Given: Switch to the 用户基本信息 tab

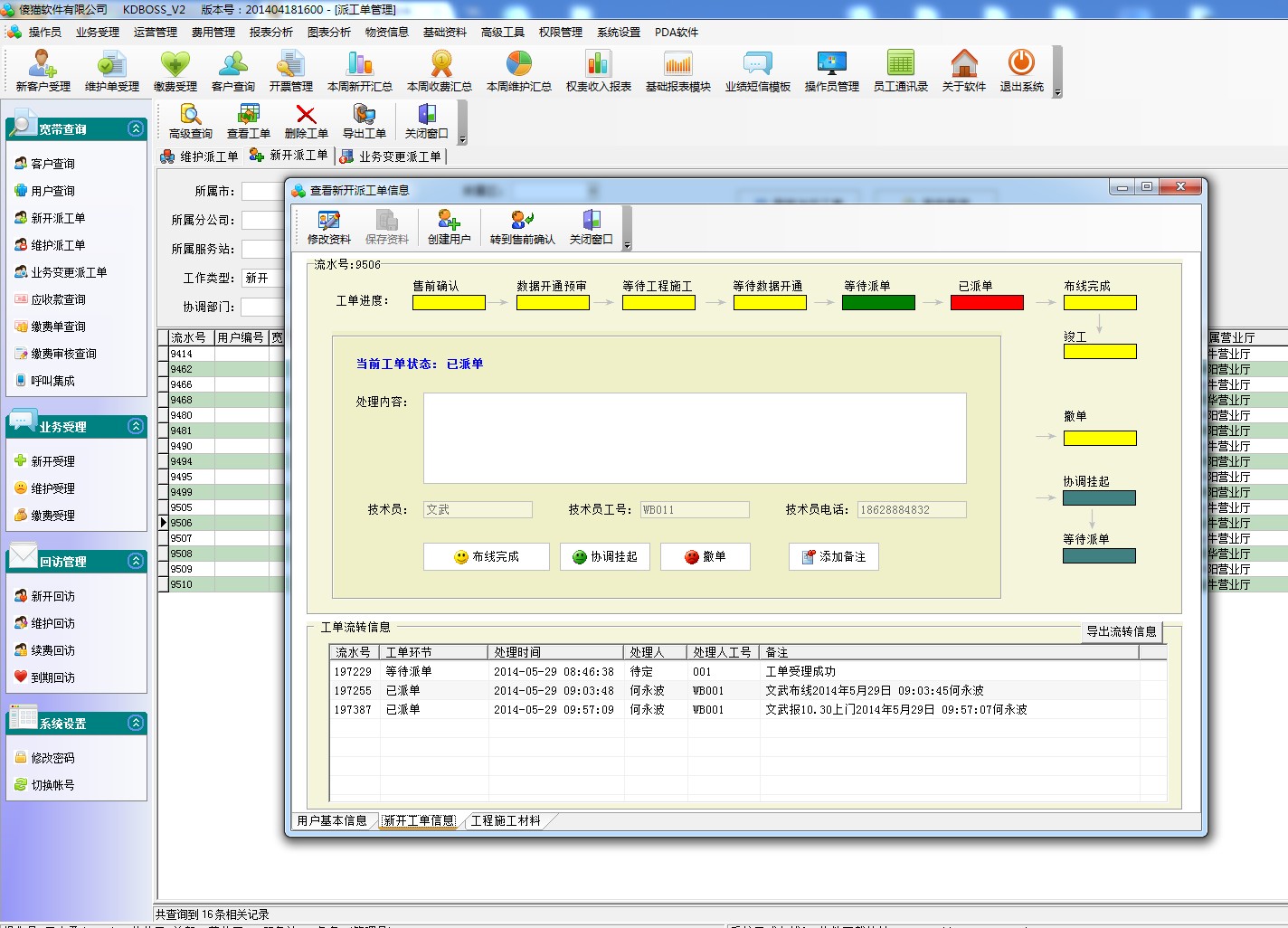Looking at the screenshot, I should click(x=332, y=820).
